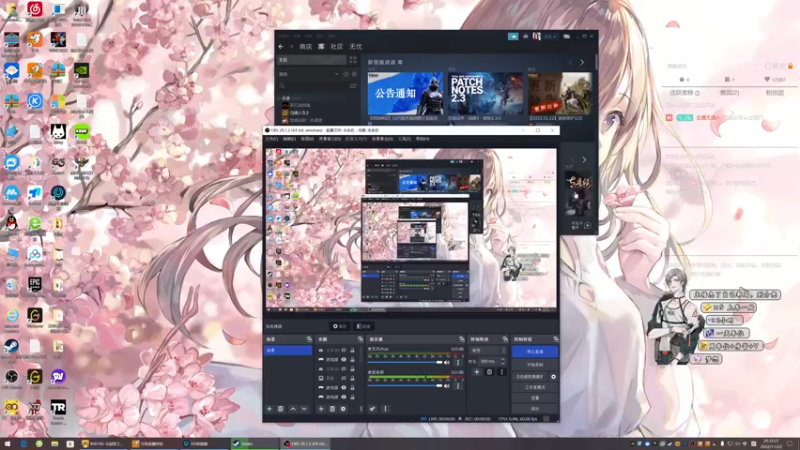Switch to Steam Store tab
Screen dimensions: 800x450
point(306,46)
